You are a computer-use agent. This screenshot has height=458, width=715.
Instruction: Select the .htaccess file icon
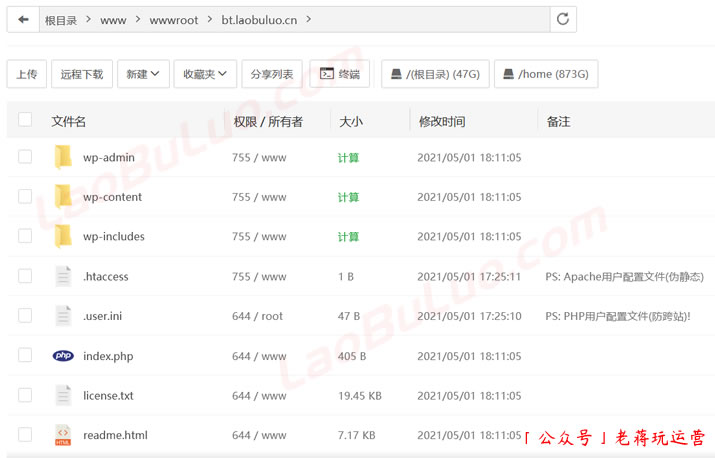point(63,276)
